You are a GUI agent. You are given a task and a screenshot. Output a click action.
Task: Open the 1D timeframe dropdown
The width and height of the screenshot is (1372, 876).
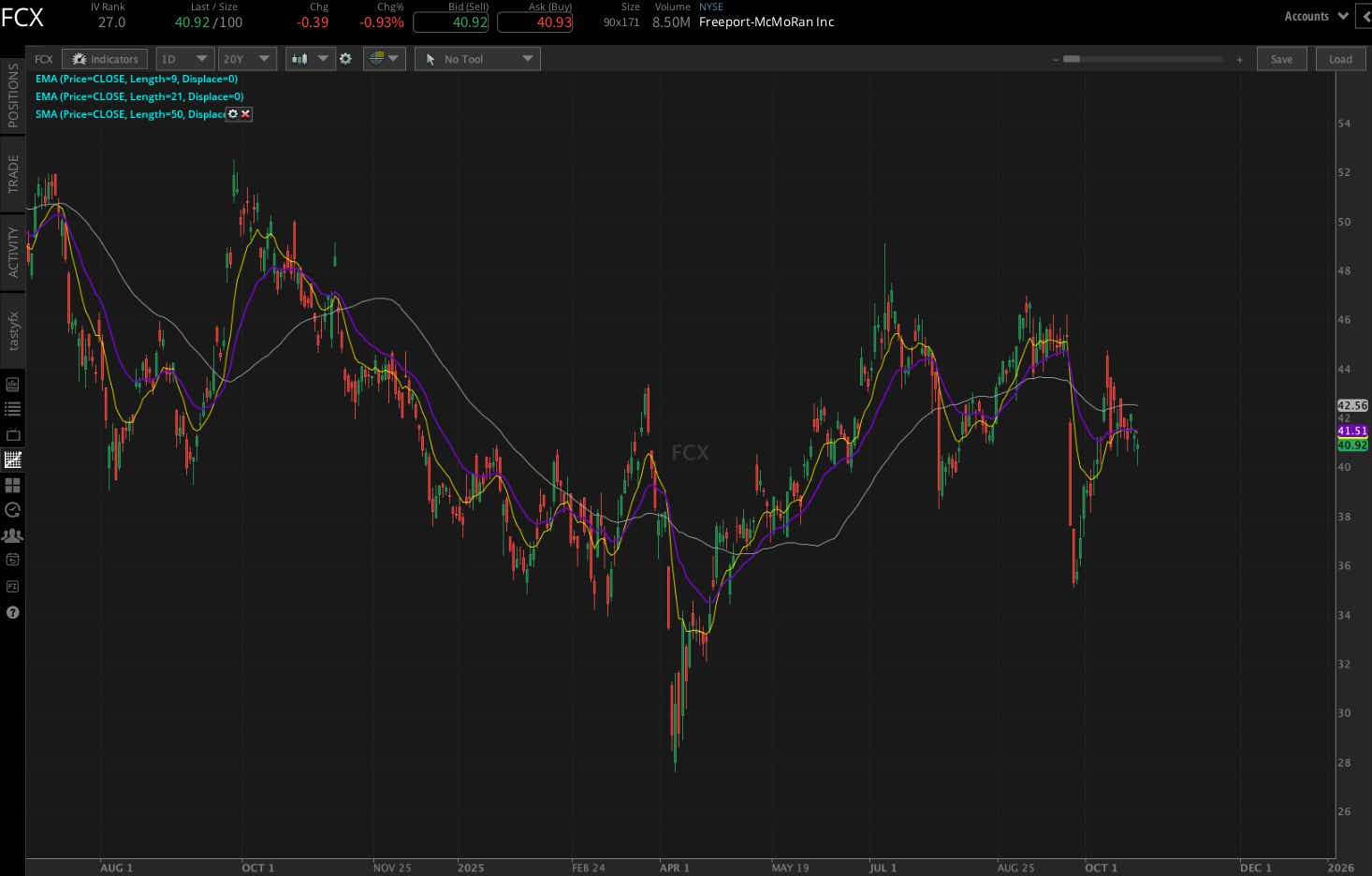[184, 58]
